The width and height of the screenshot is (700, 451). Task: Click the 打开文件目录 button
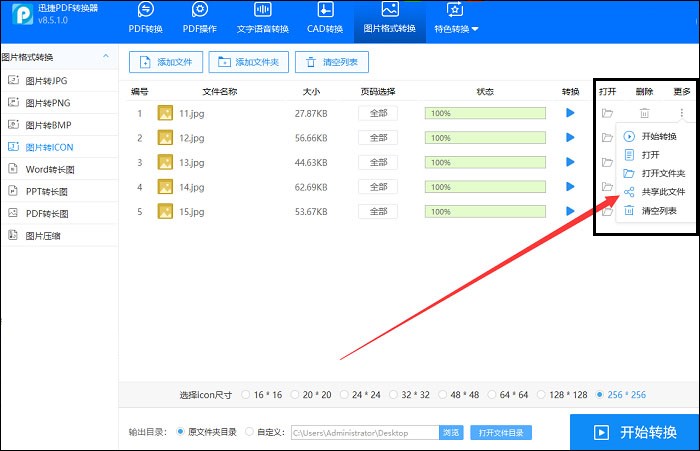(501, 433)
